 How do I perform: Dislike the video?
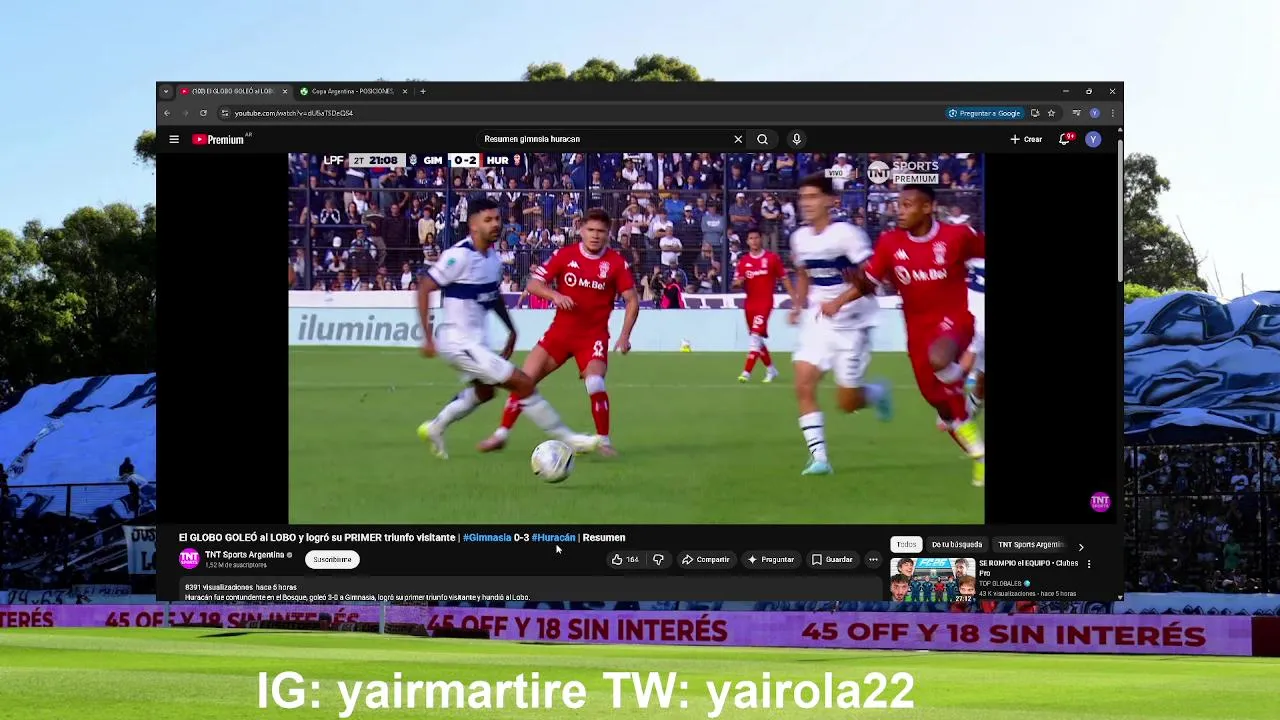coord(658,560)
